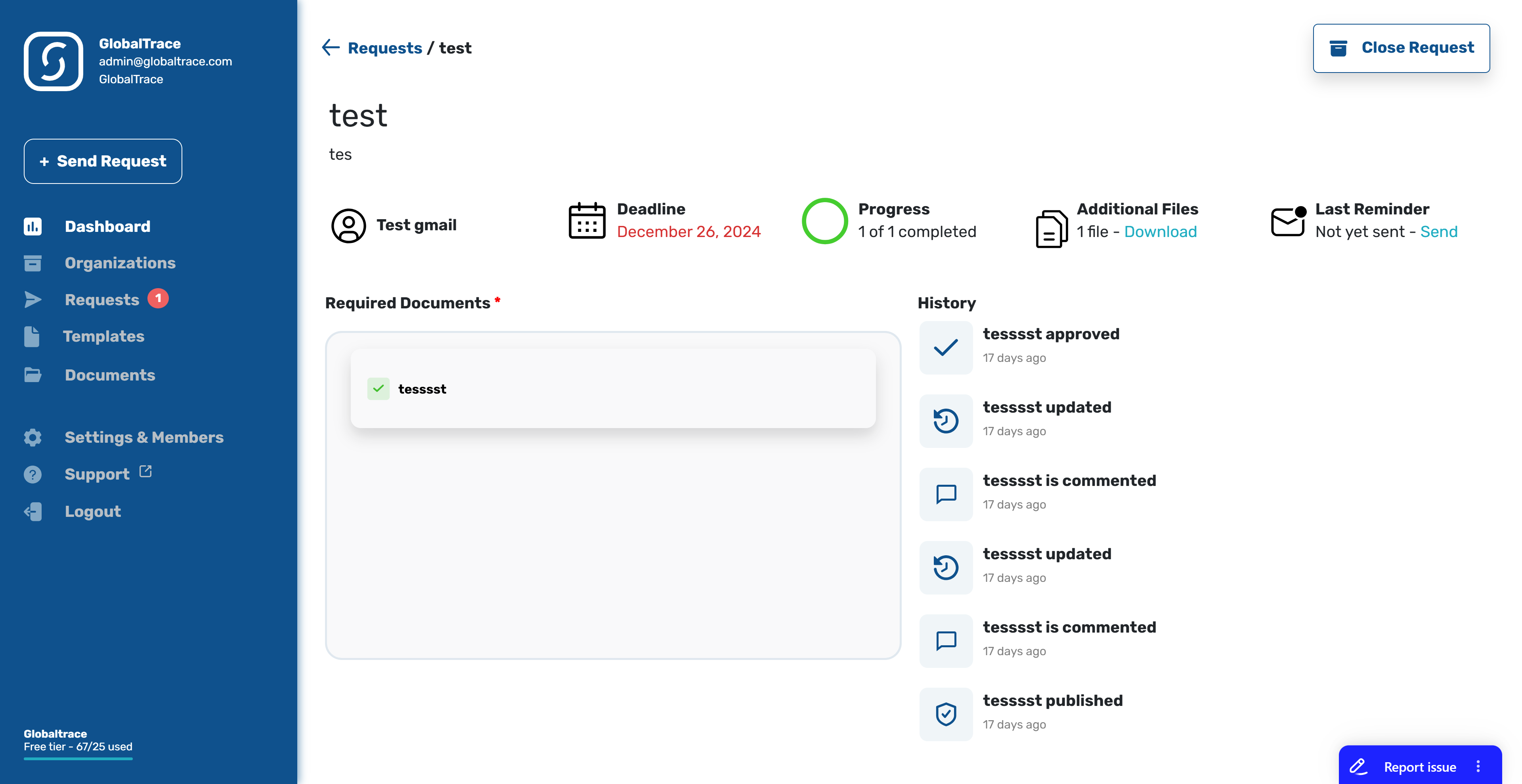Click the archive icon in Close Request
Image resolution: width=1522 pixels, height=784 pixels.
(x=1338, y=48)
